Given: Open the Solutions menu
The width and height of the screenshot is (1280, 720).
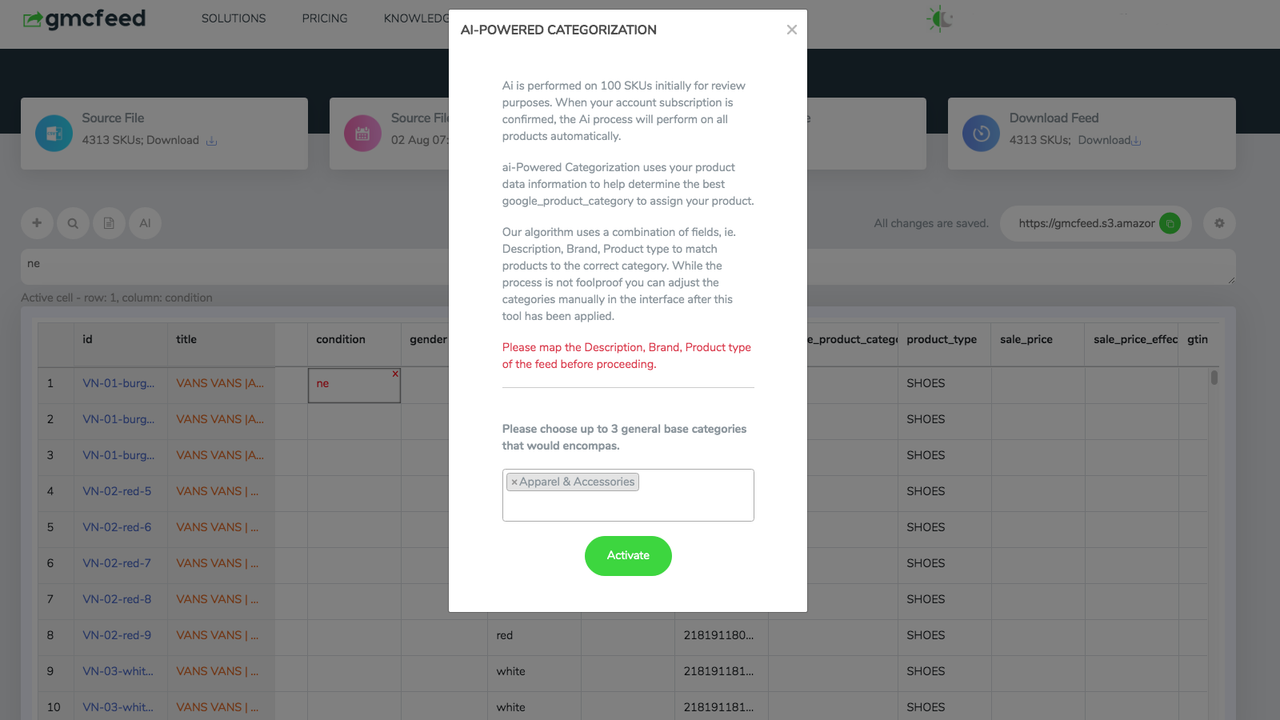Looking at the screenshot, I should (x=233, y=18).
